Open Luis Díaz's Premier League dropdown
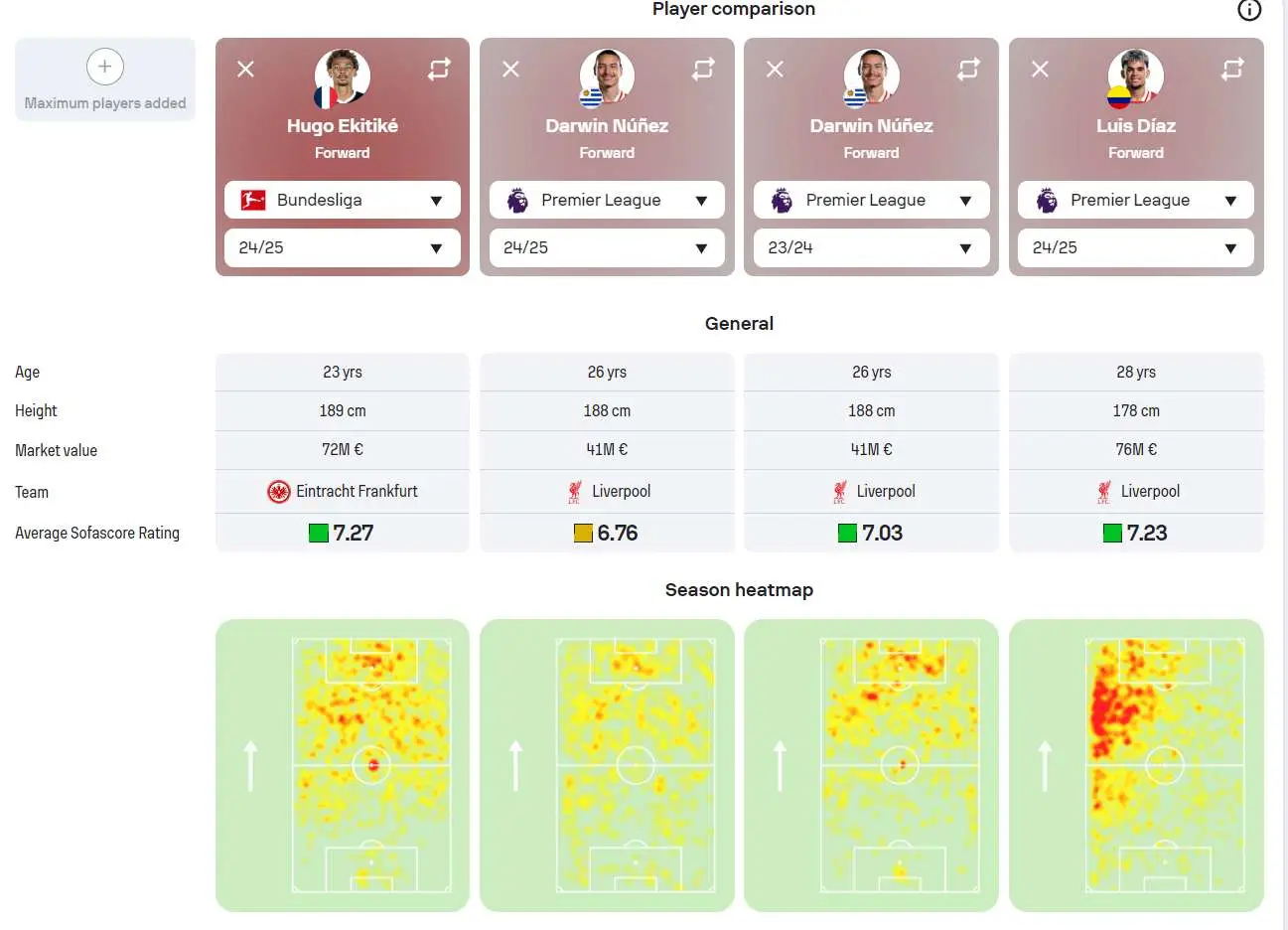Image resolution: width=1288 pixels, height=930 pixels. pyautogui.click(x=1136, y=200)
